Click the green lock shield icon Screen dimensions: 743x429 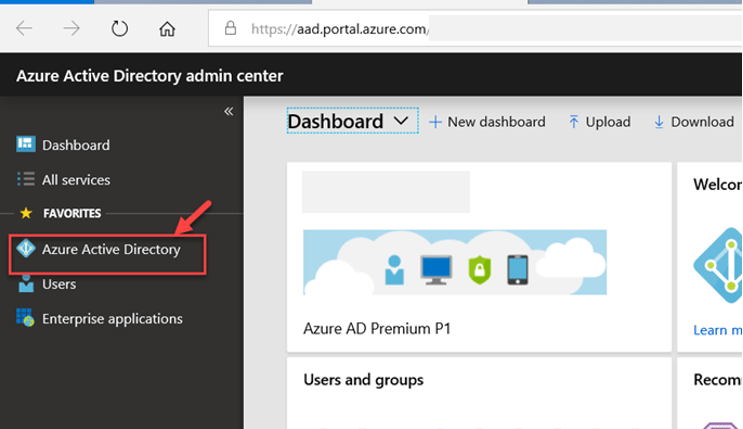pos(480,270)
